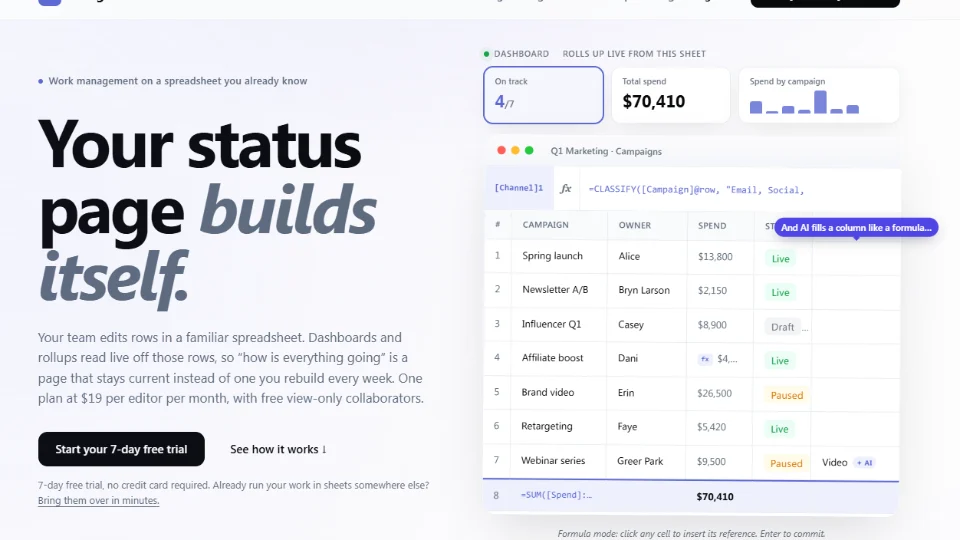The image size is (960, 540).
Task: Click See how it works link
Action: click(278, 449)
